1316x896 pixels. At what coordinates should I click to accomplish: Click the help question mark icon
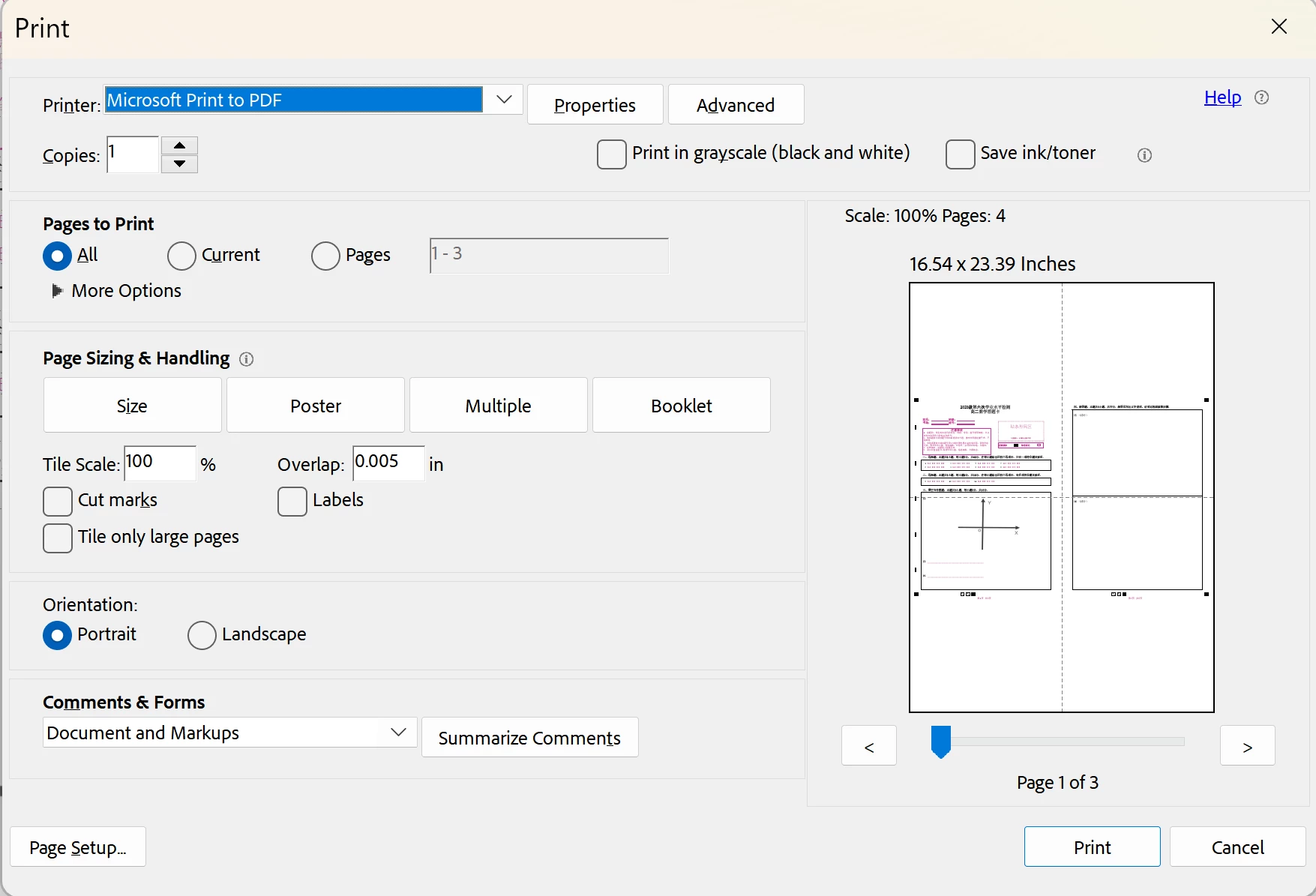point(1261,97)
